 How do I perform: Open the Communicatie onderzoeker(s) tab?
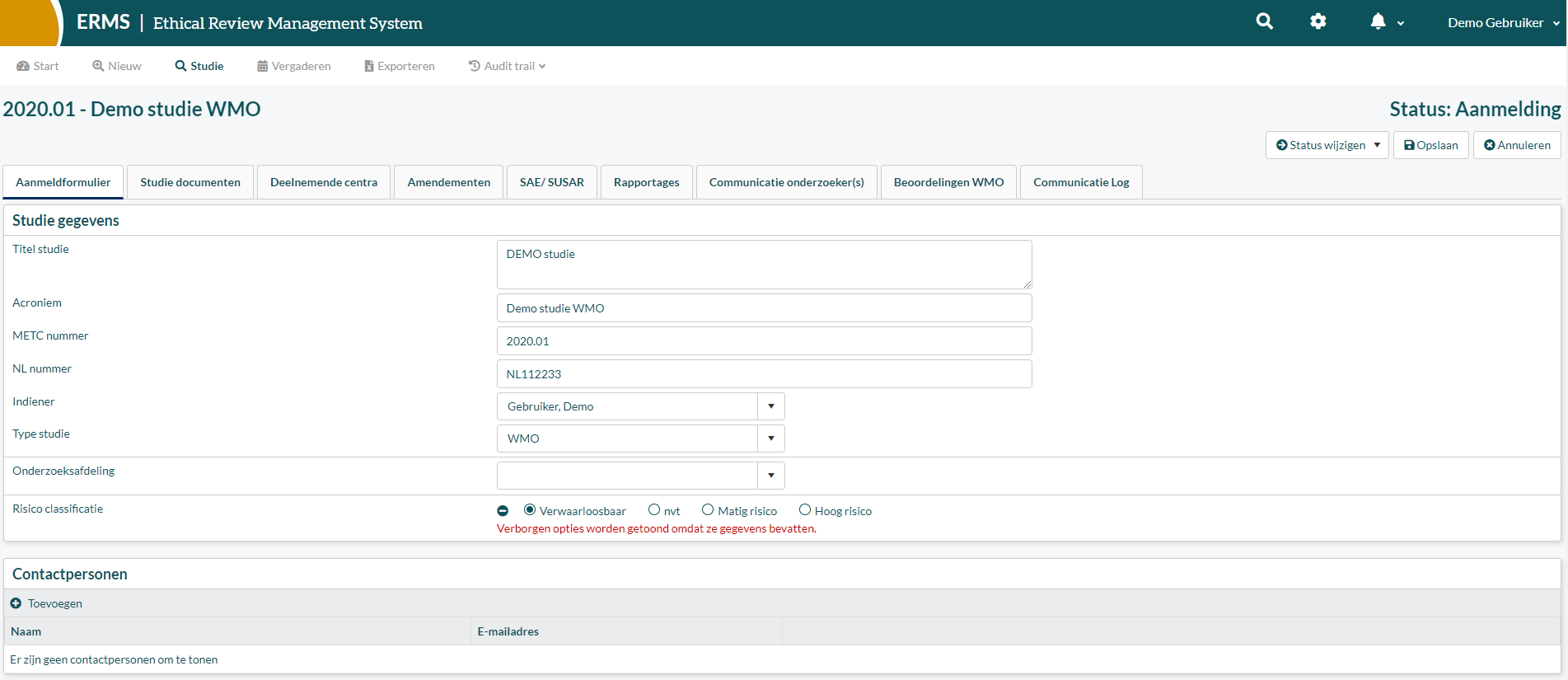click(787, 182)
